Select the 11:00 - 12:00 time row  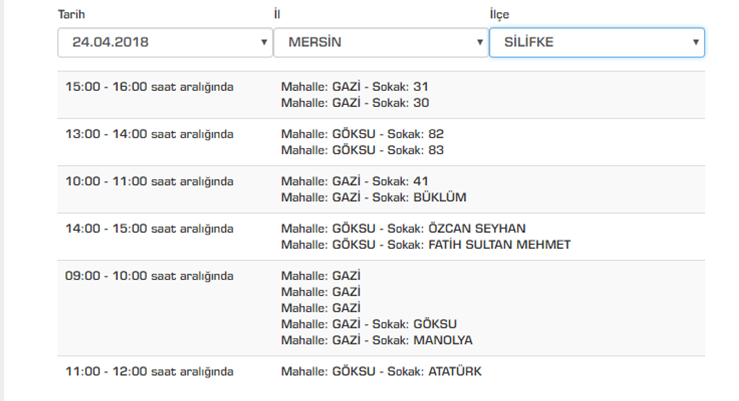pyautogui.click(x=149, y=371)
